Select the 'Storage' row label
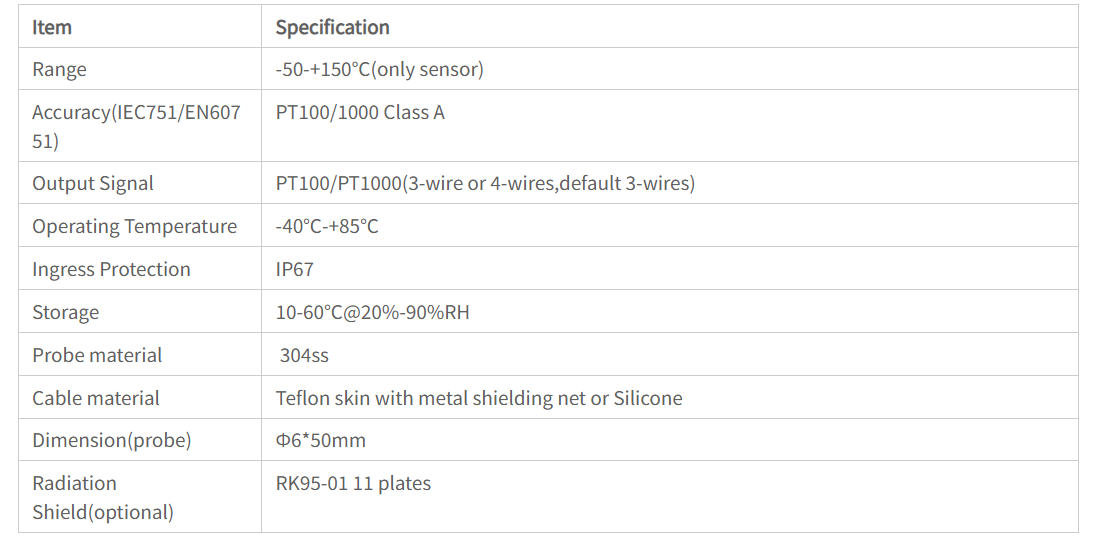Viewport: 1102px width, 543px height. click(x=65, y=312)
